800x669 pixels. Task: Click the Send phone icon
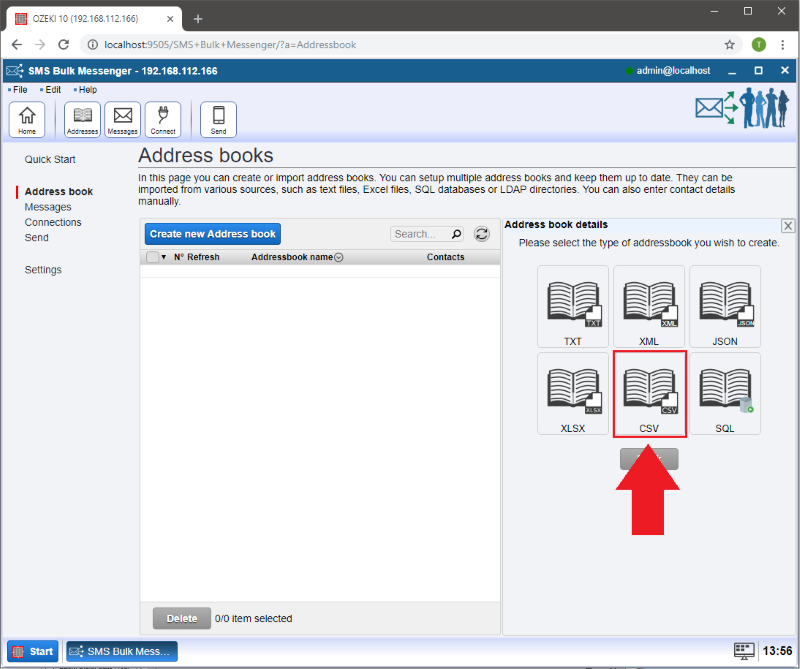(218, 119)
